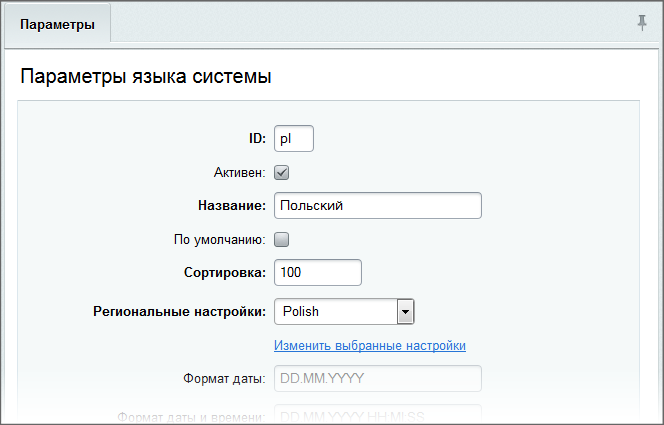The height and width of the screenshot is (425, 664).
Task: Select the Сортировка field with value 100
Action: 317,272
